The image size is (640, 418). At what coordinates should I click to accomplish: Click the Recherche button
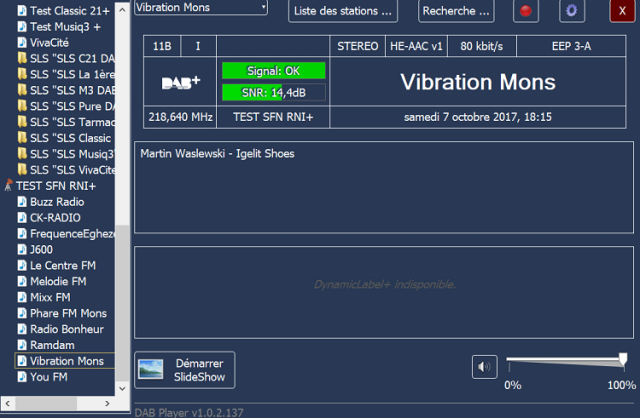(456, 11)
